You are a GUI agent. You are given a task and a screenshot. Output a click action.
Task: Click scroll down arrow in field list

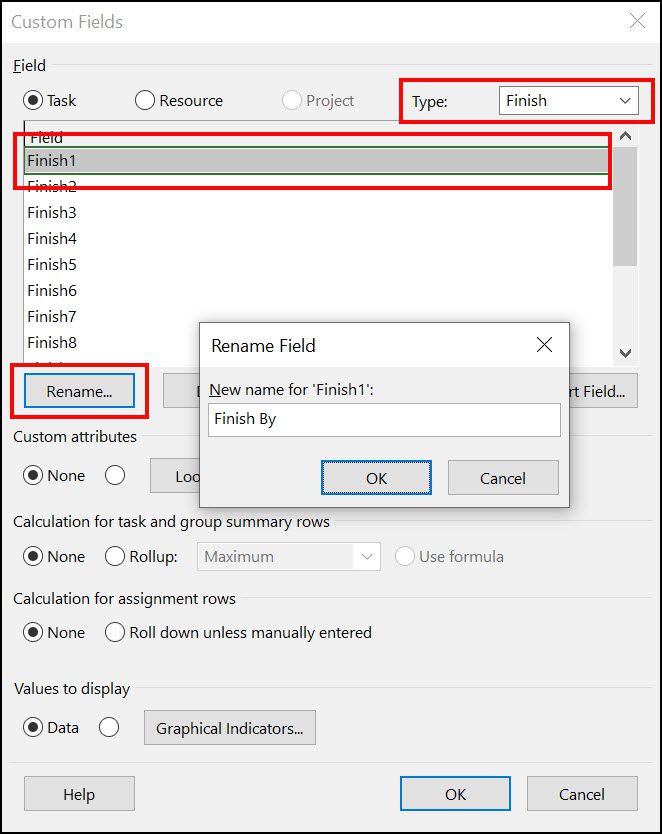pos(625,353)
